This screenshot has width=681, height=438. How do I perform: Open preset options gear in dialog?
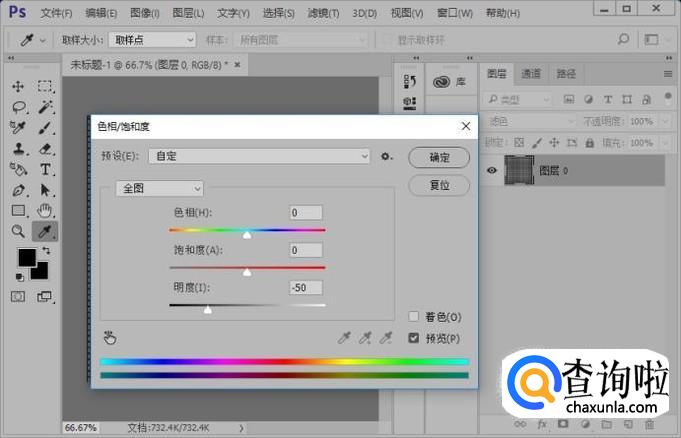[x=387, y=157]
